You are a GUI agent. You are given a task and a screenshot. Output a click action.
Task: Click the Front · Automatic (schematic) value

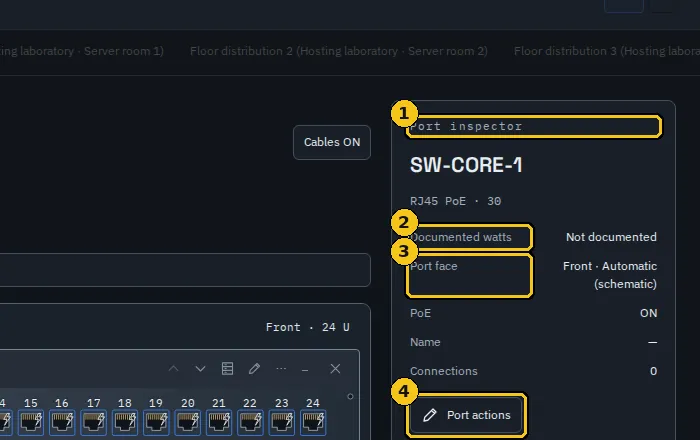(610, 275)
